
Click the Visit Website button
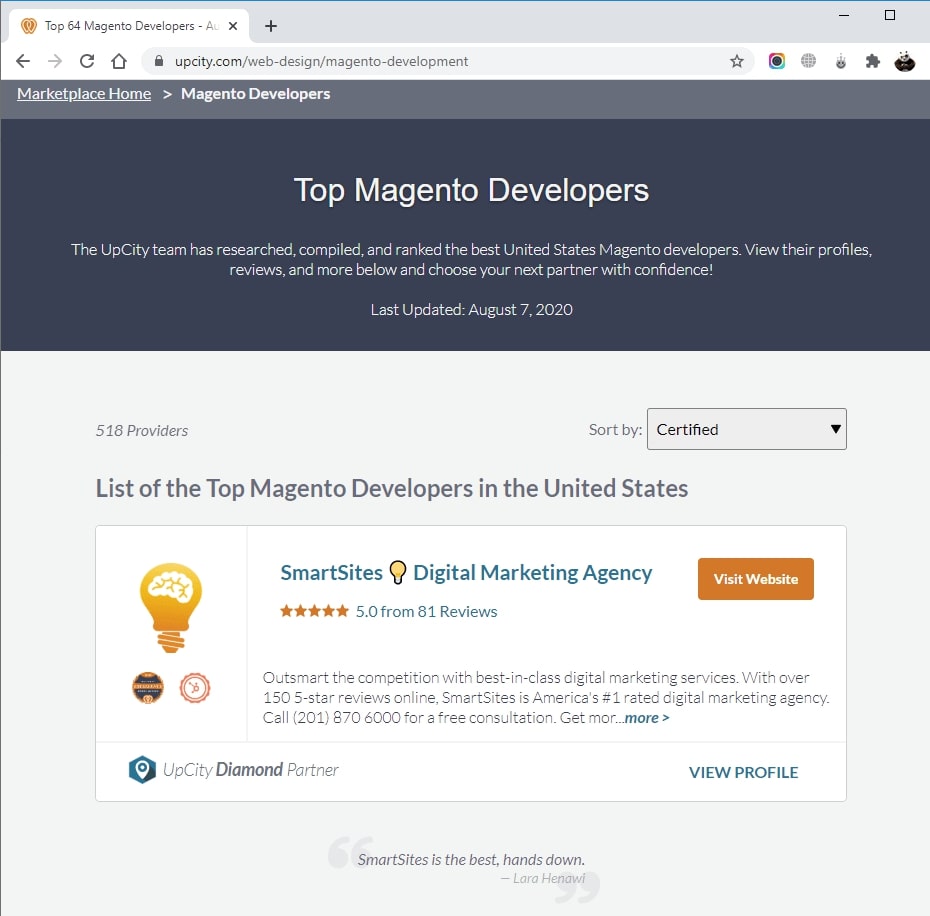coord(756,579)
